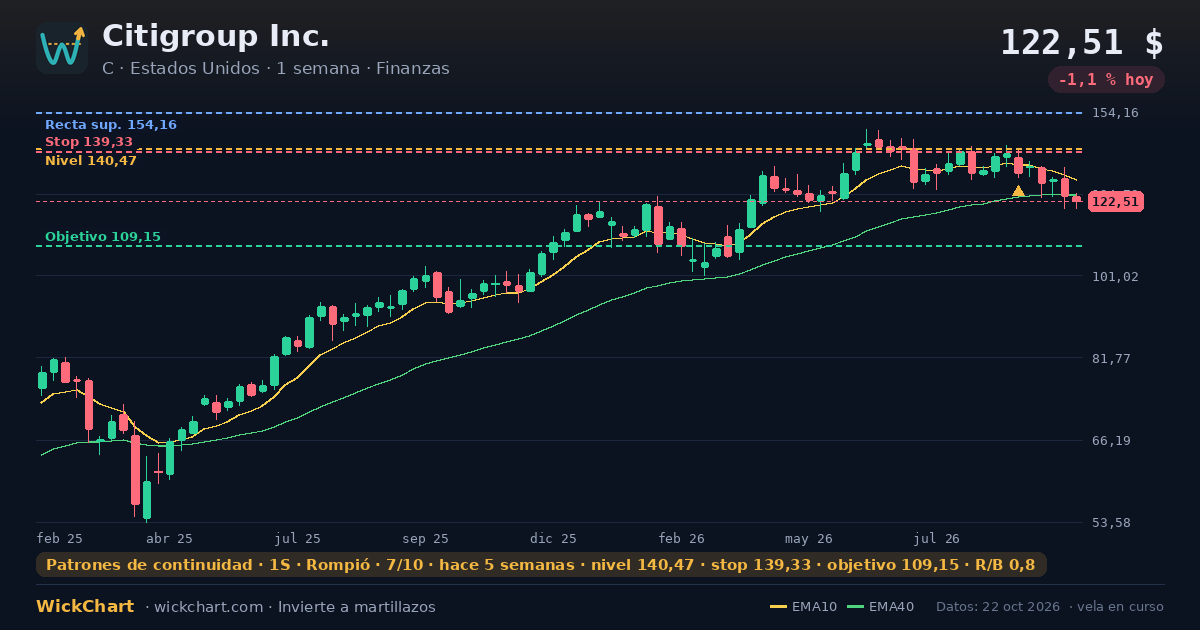Image resolution: width=1200 pixels, height=630 pixels.
Task: Click the Patrones de continuidad summary banner
Action: [x=541, y=565]
